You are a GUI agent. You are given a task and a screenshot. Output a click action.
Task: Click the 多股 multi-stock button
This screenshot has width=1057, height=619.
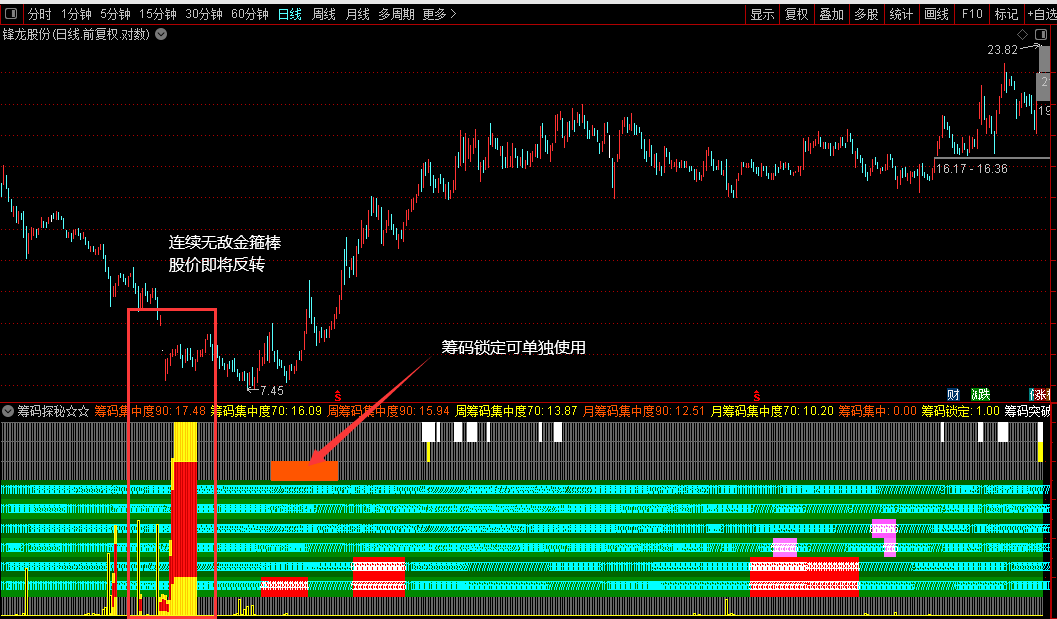866,14
